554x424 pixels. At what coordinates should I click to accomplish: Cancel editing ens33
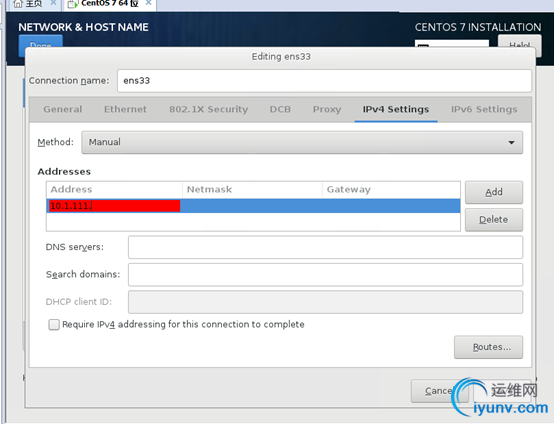click(440, 391)
